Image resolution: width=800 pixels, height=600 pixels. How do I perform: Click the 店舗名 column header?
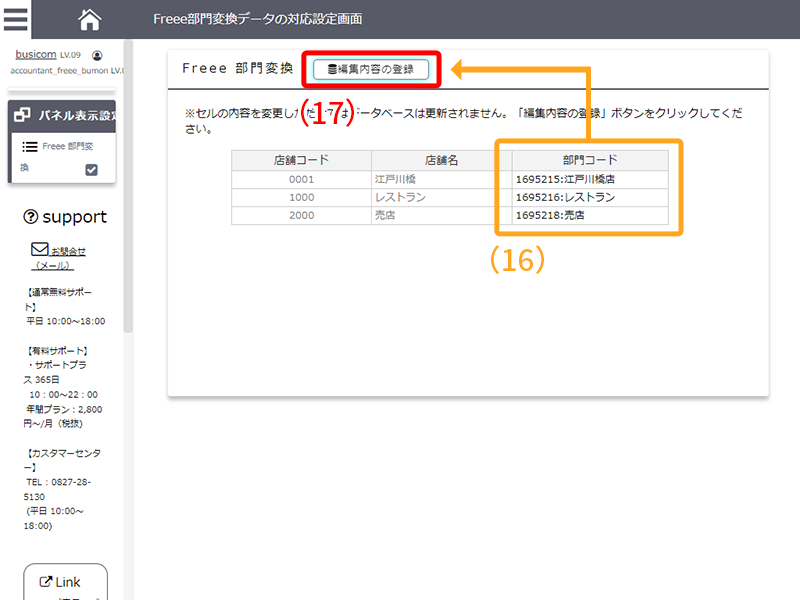tap(441, 160)
